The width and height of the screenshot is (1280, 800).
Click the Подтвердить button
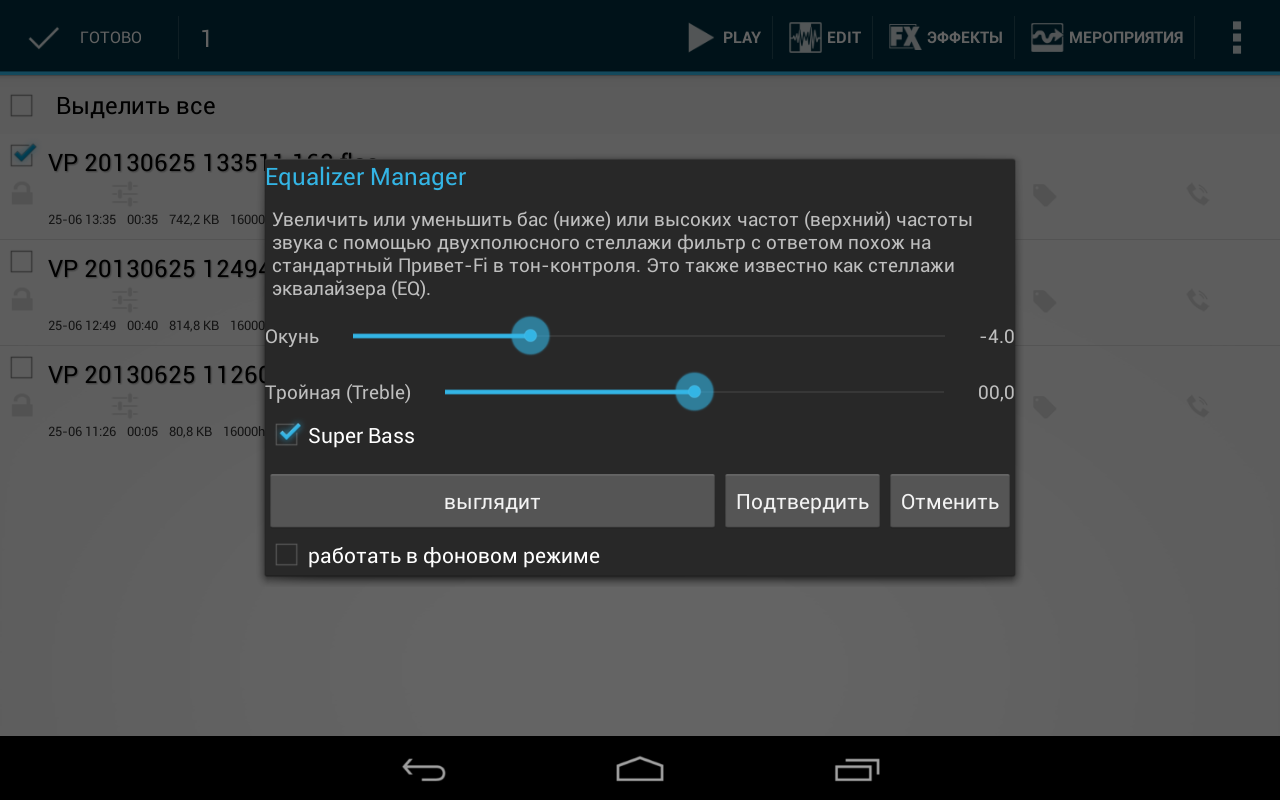802,501
